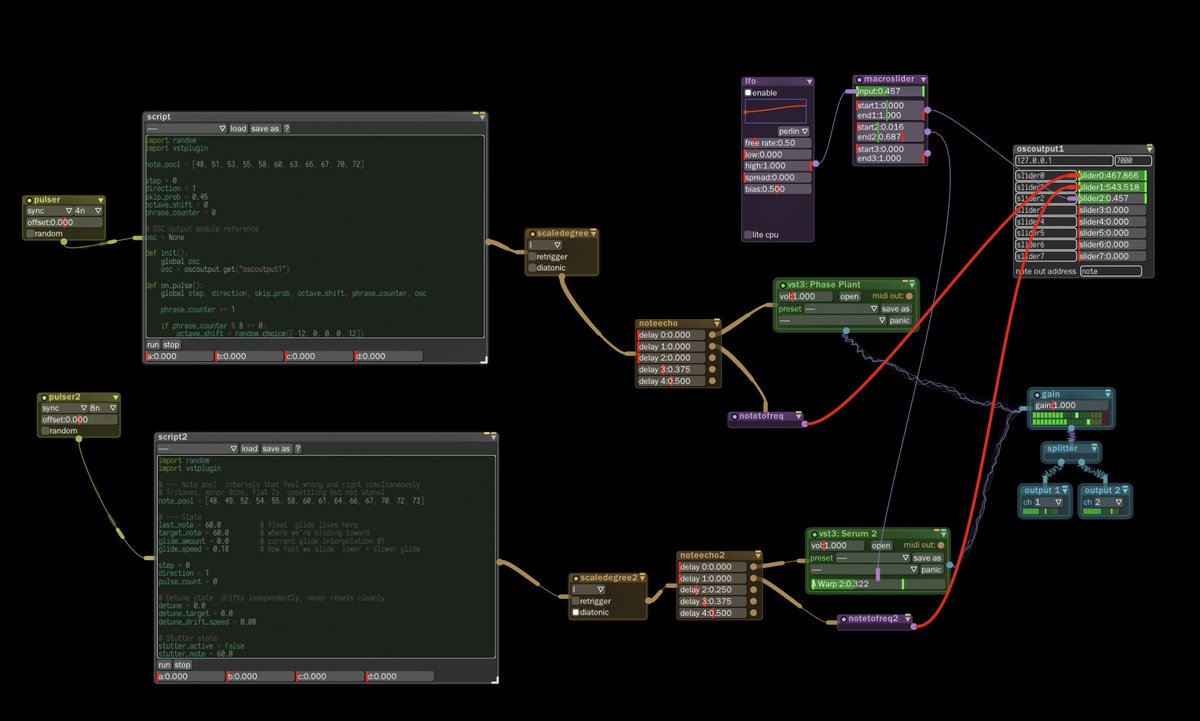Click the Serum 2 panic button

[x=931, y=569]
